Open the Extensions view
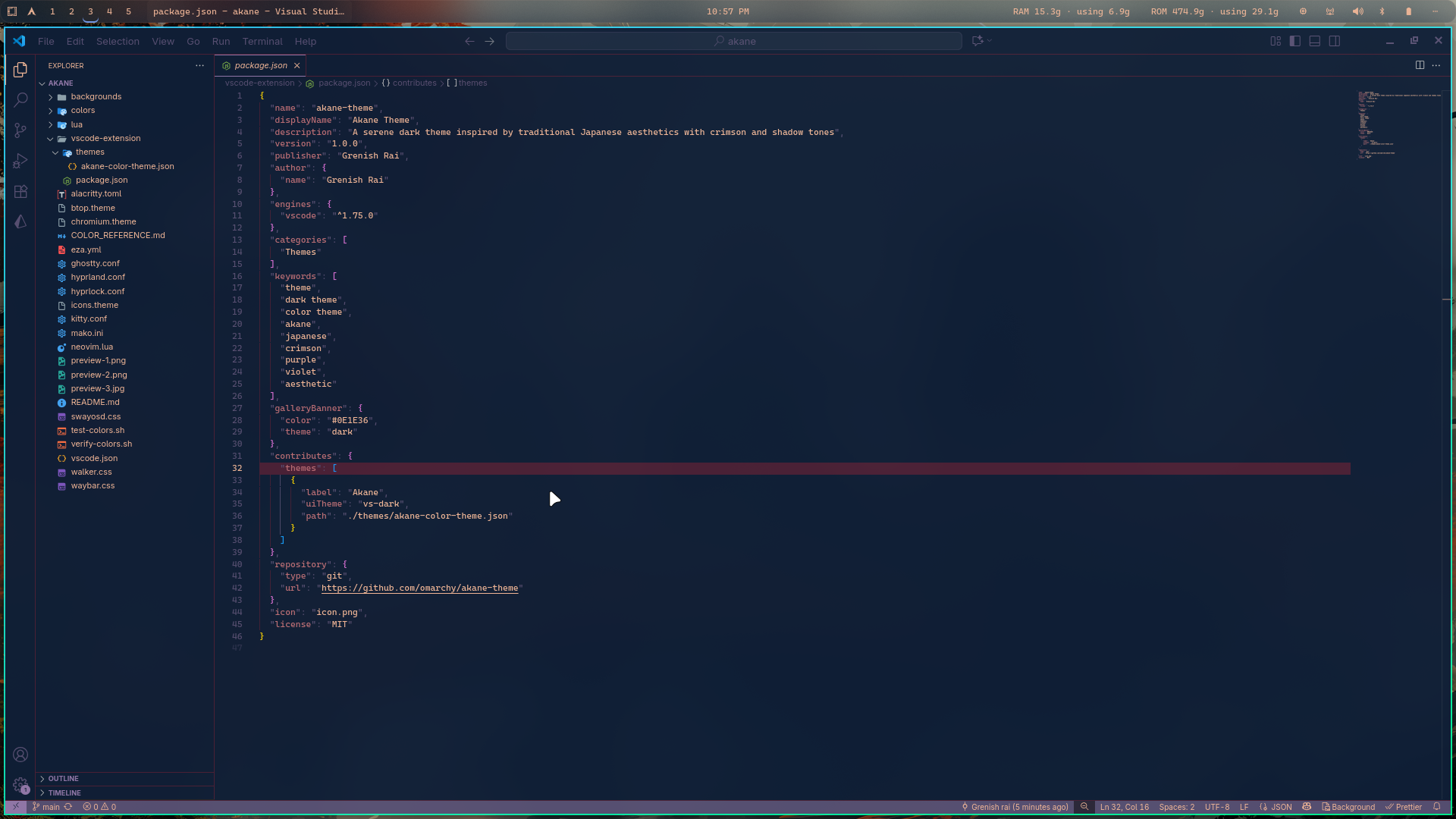The image size is (1456, 819). (x=21, y=192)
